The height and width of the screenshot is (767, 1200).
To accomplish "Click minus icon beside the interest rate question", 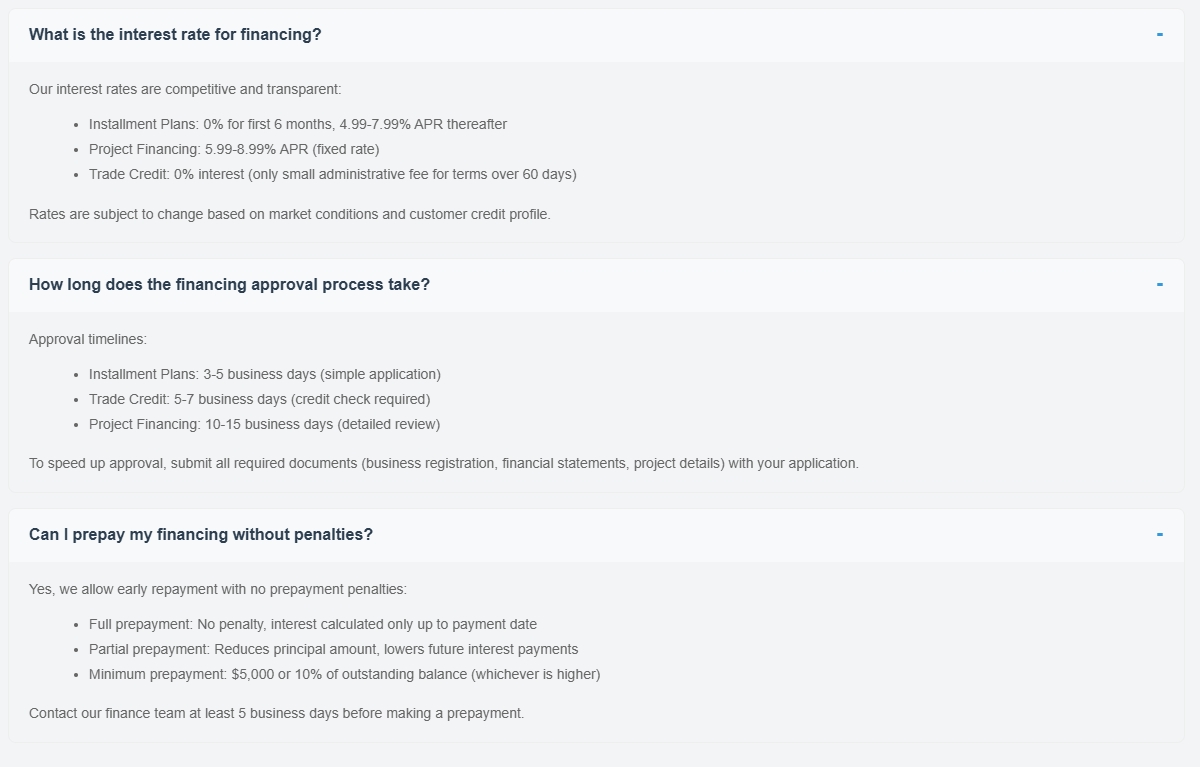I will [x=1159, y=35].
